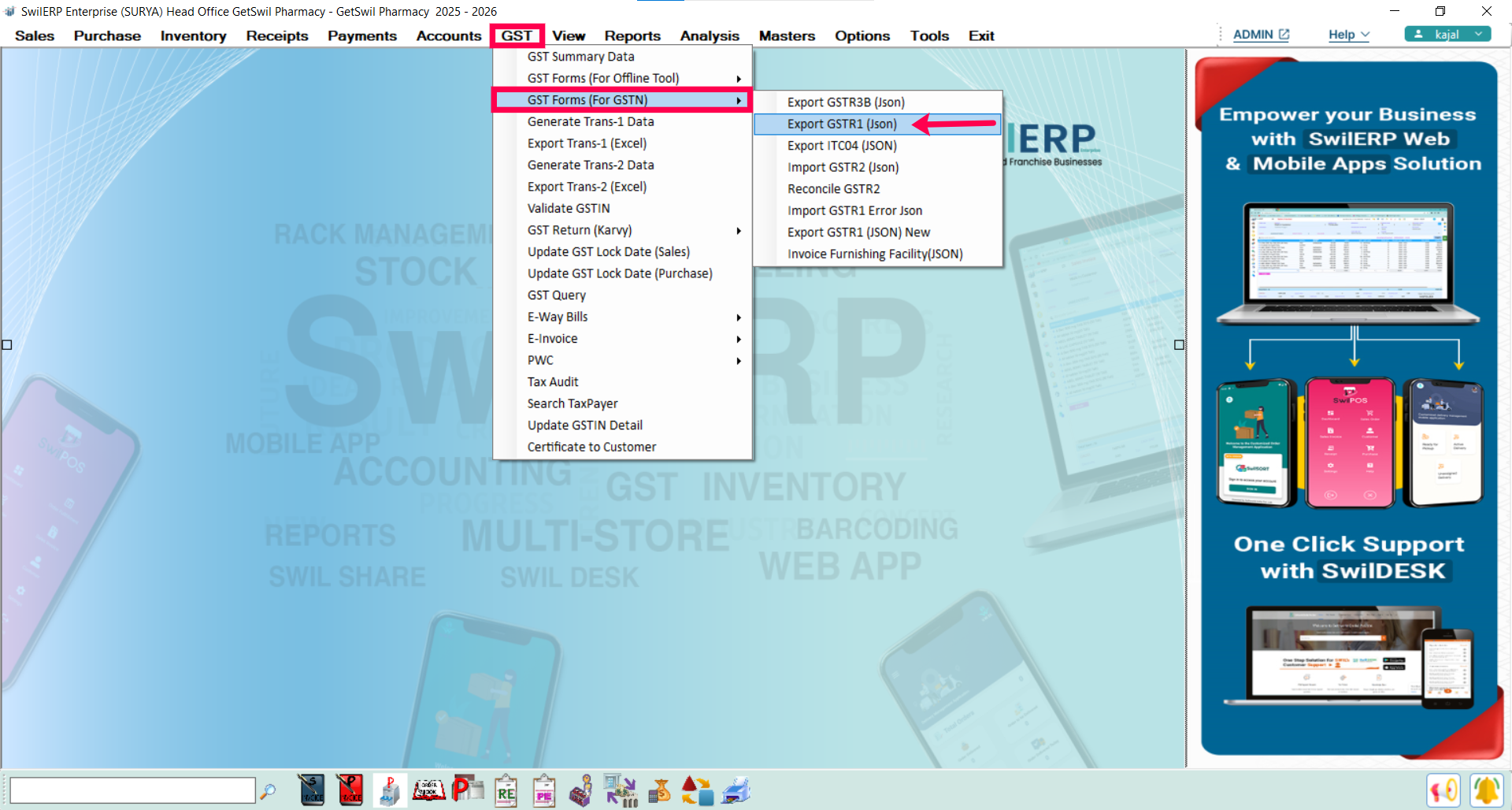Select Search TaxPayer
This screenshot has height=810, width=1512.
[x=623, y=403]
